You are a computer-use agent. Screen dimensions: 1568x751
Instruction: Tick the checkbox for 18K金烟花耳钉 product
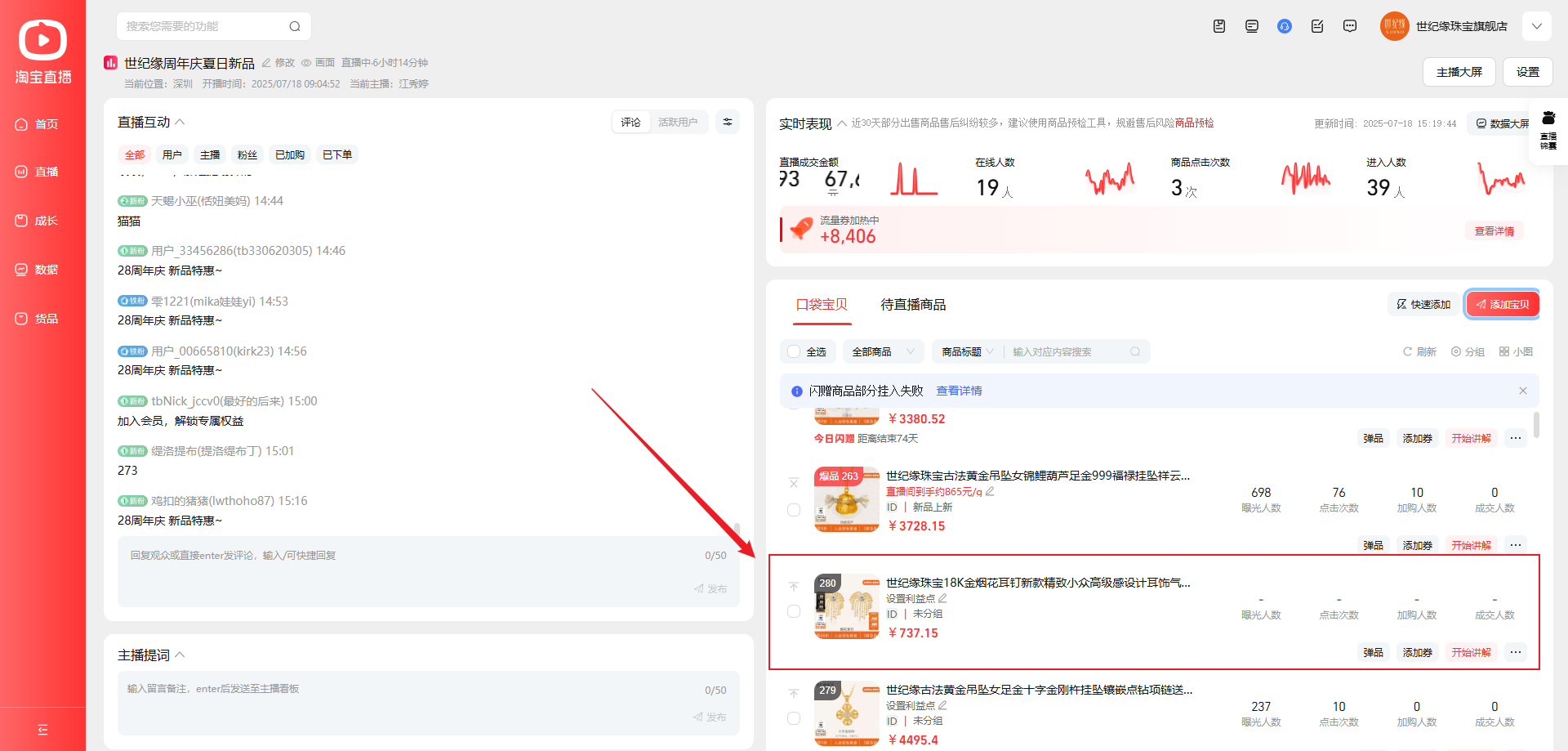pyautogui.click(x=794, y=611)
